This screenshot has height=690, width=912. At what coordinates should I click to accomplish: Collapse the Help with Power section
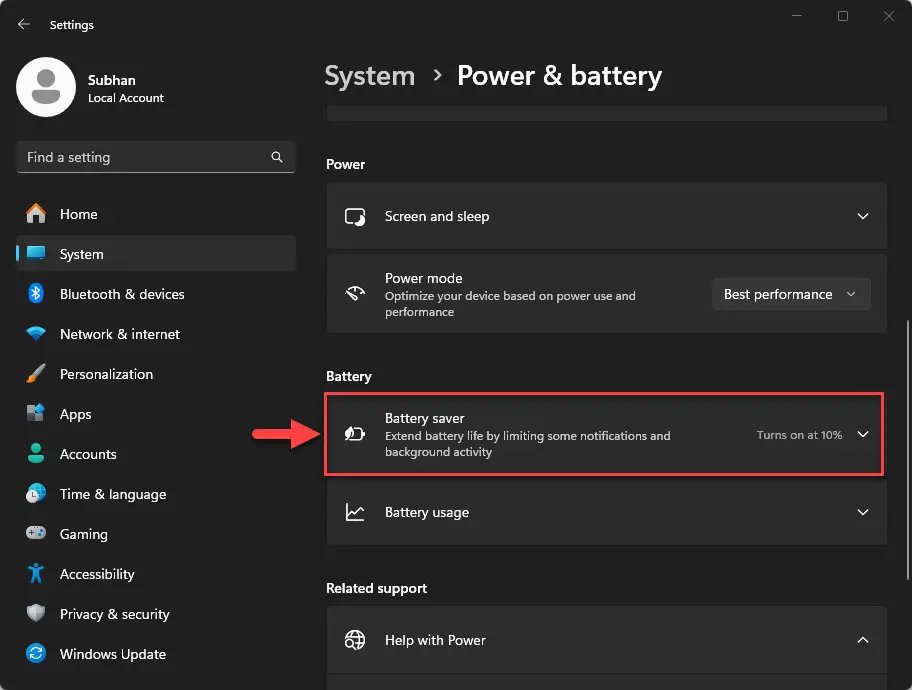click(x=863, y=640)
